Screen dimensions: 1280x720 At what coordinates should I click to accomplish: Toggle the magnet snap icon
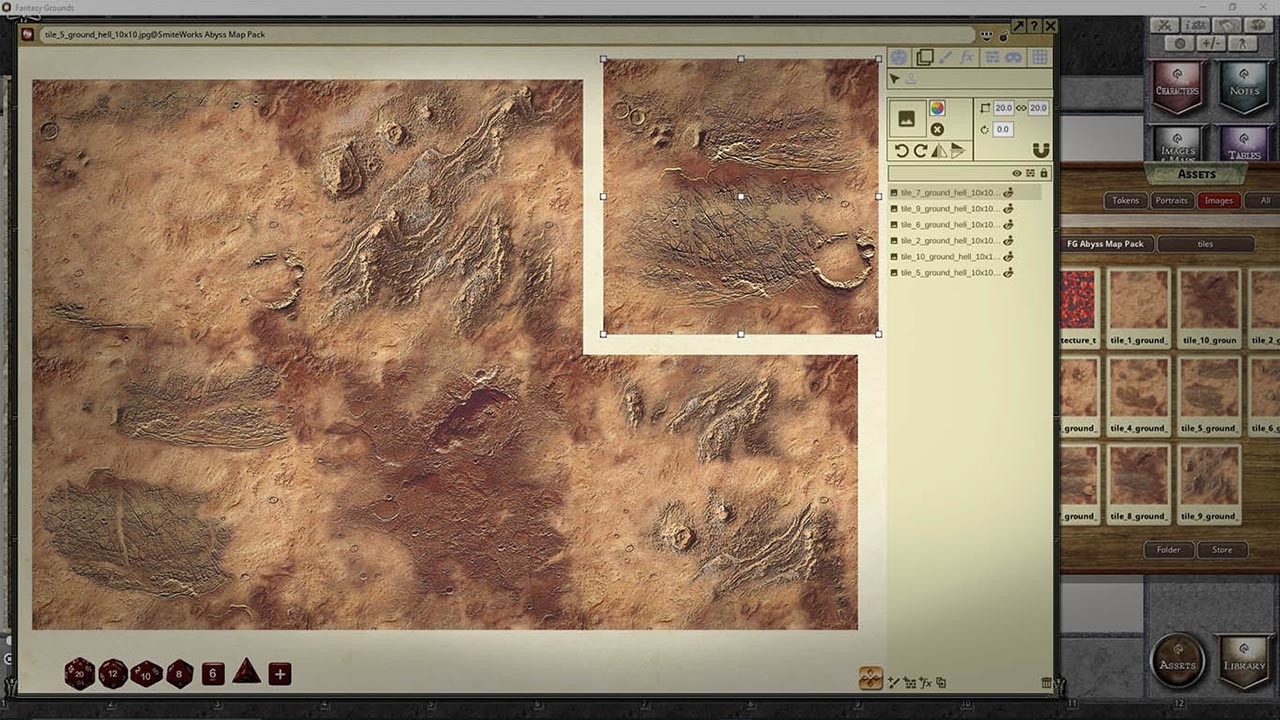[x=1040, y=151]
